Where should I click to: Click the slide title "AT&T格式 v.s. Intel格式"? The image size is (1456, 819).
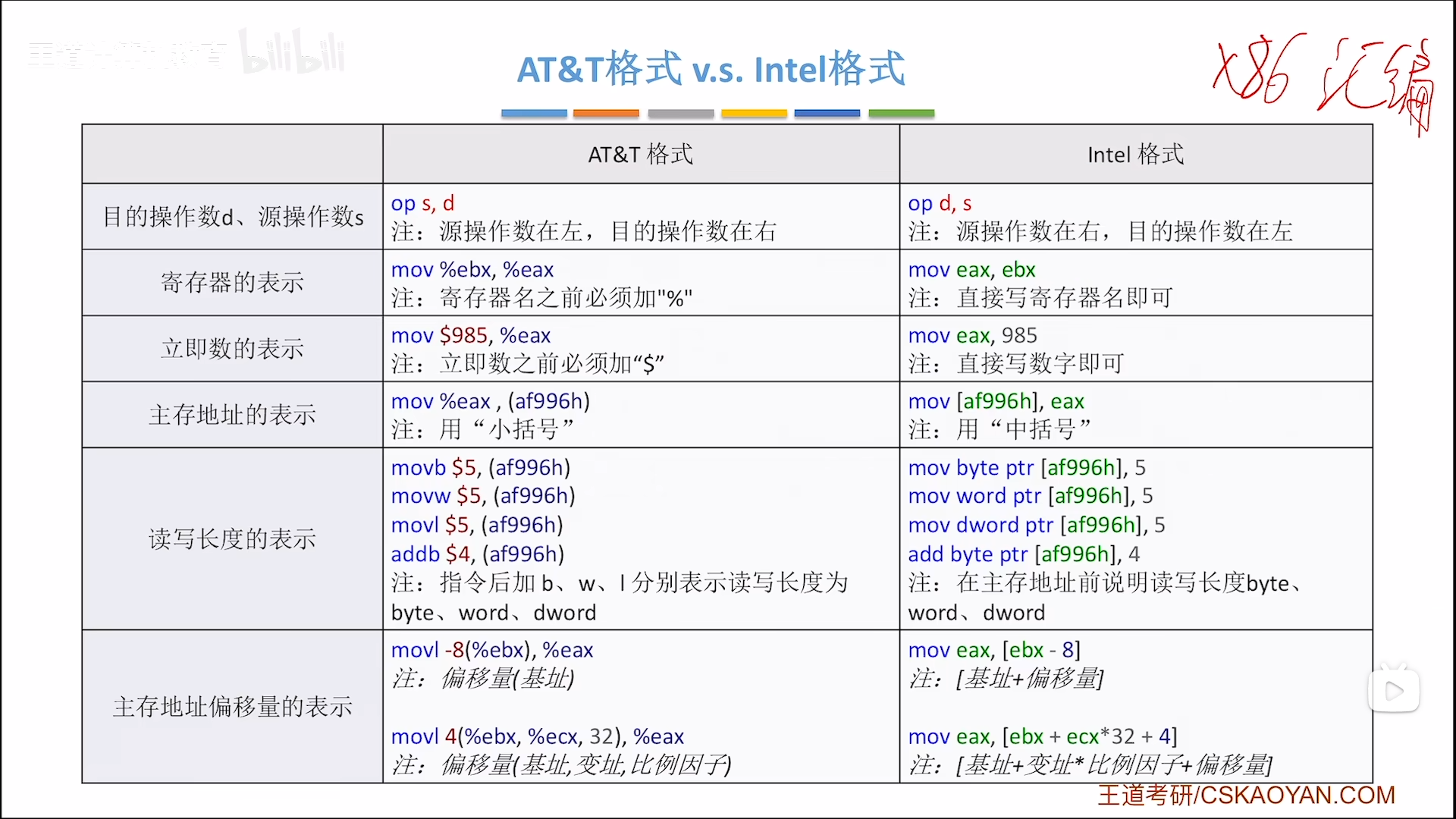point(711,69)
